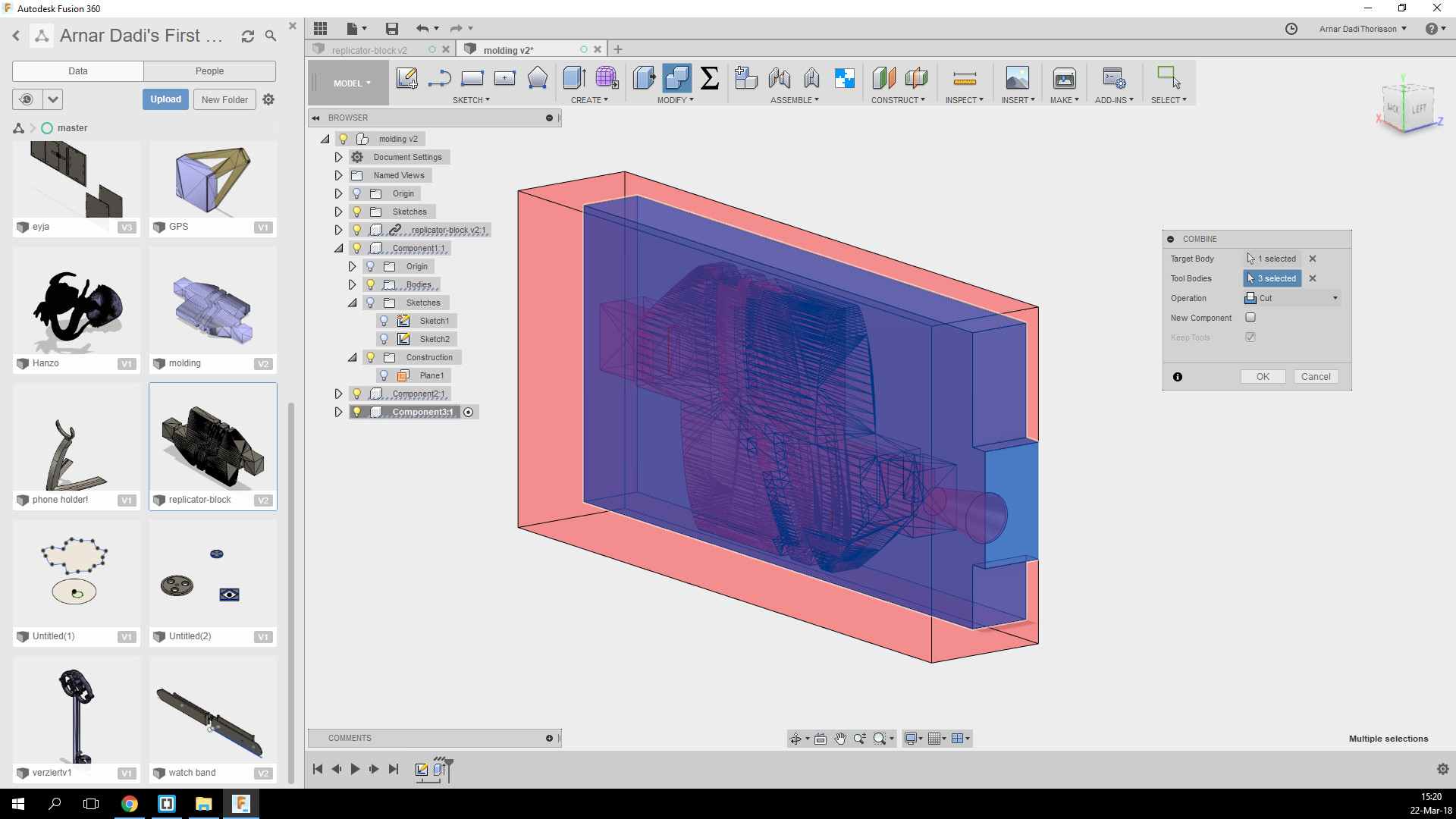
Task: Select the Combine tool in Modify
Action: pyautogui.click(x=676, y=78)
